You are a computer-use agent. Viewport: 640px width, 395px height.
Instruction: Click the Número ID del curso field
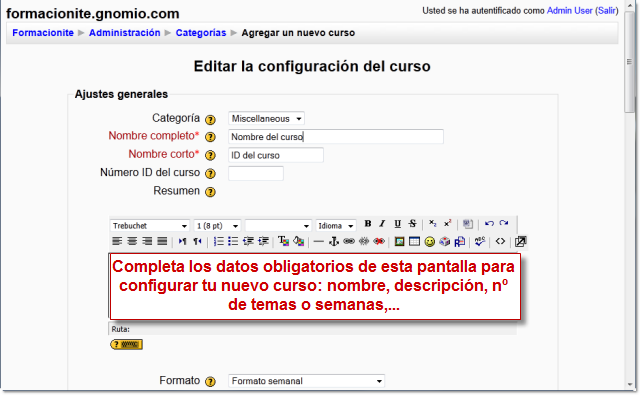(x=256, y=173)
